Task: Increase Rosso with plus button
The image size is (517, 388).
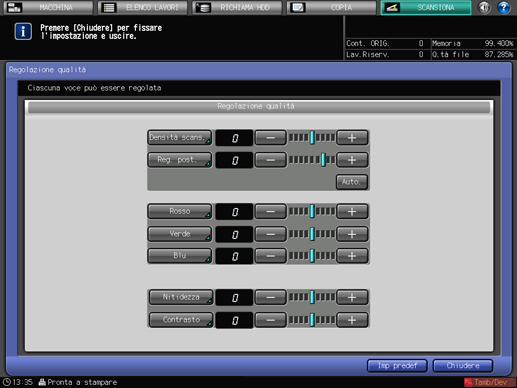Action: click(x=352, y=211)
